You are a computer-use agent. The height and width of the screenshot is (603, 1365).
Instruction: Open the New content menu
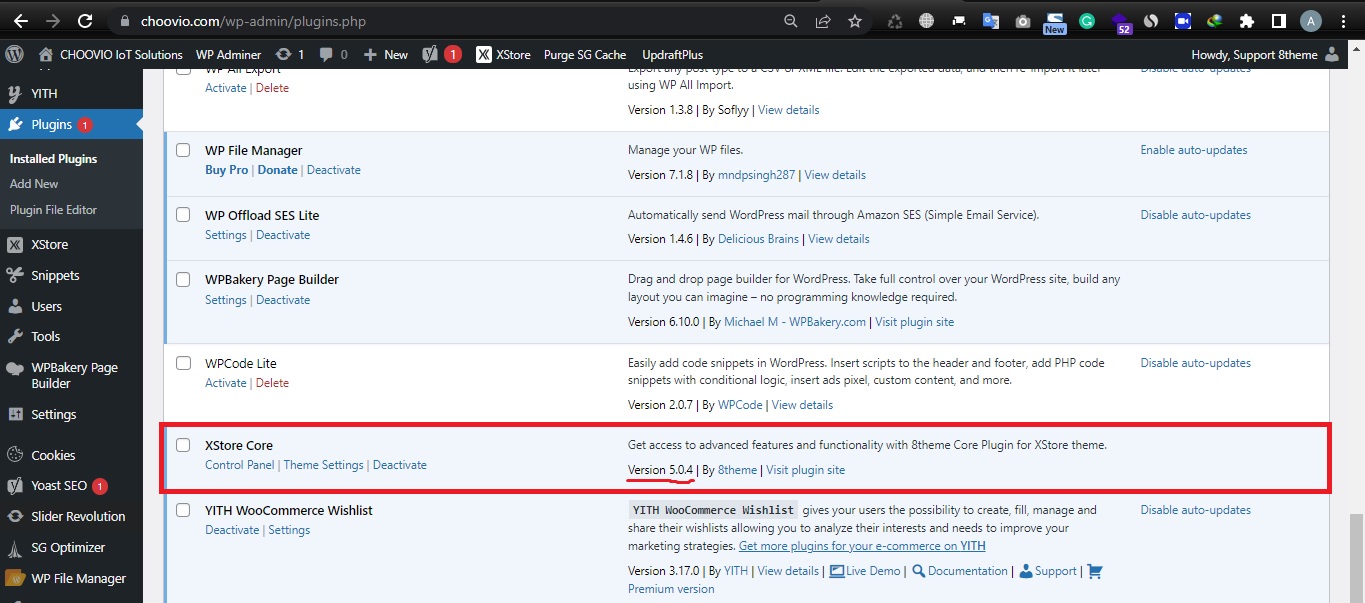tap(386, 54)
